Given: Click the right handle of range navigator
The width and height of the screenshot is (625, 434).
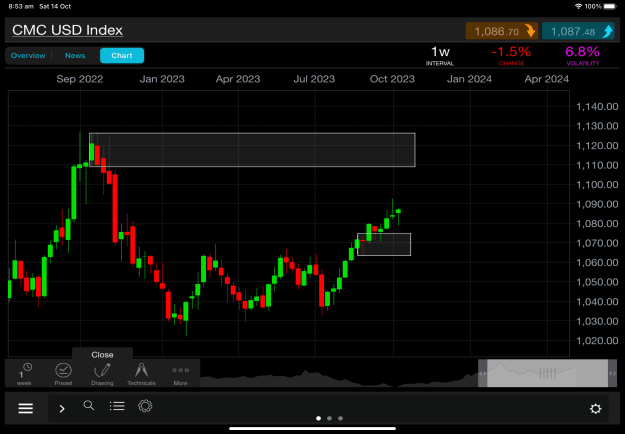Looking at the screenshot, I should coord(612,373).
